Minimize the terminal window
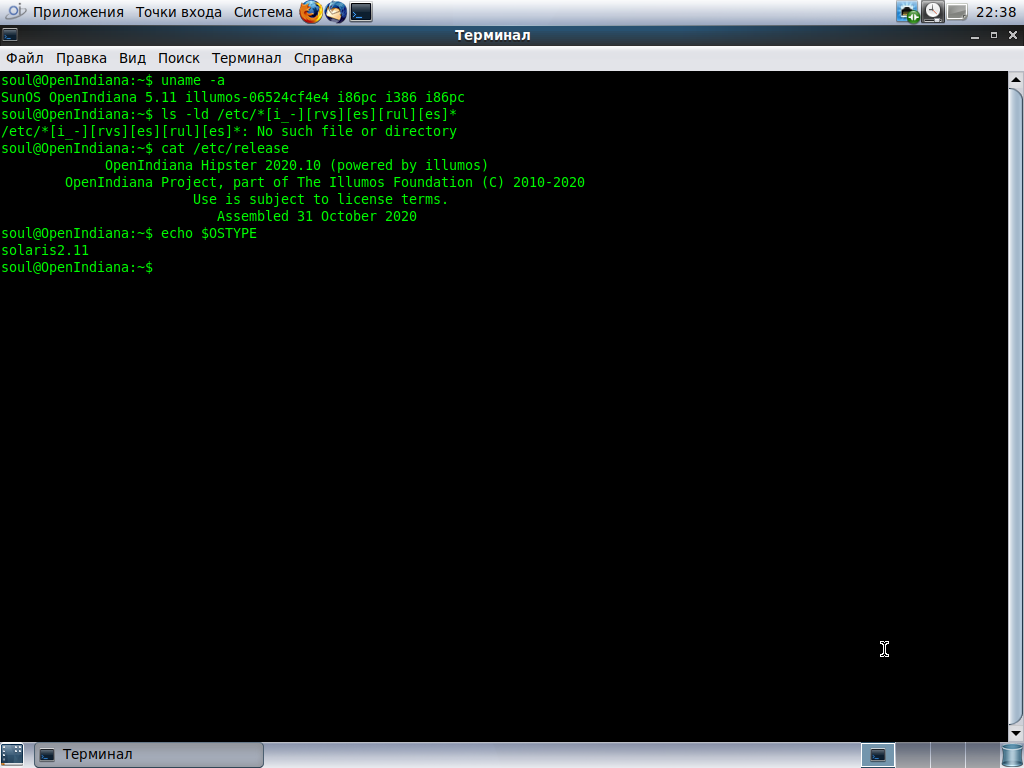This screenshot has height=768, width=1024. (975, 36)
